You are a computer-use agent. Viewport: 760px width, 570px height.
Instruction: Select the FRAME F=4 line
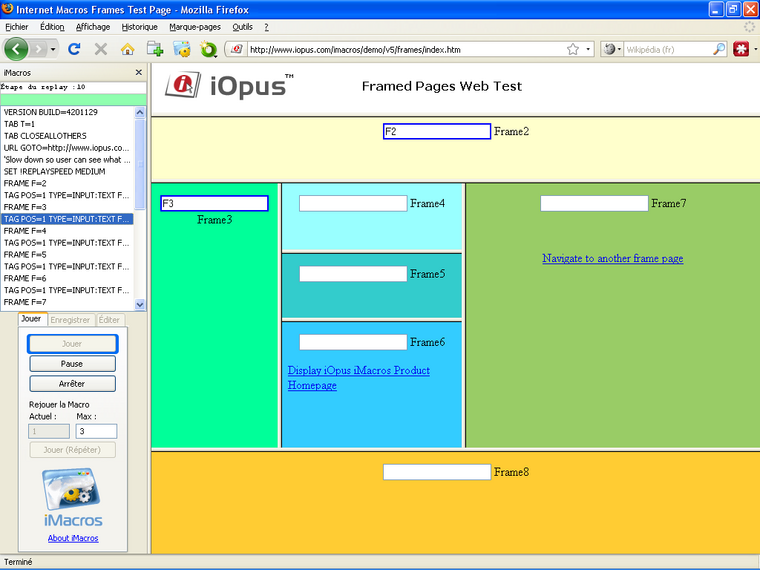pyautogui.click(x=67, y=231)
